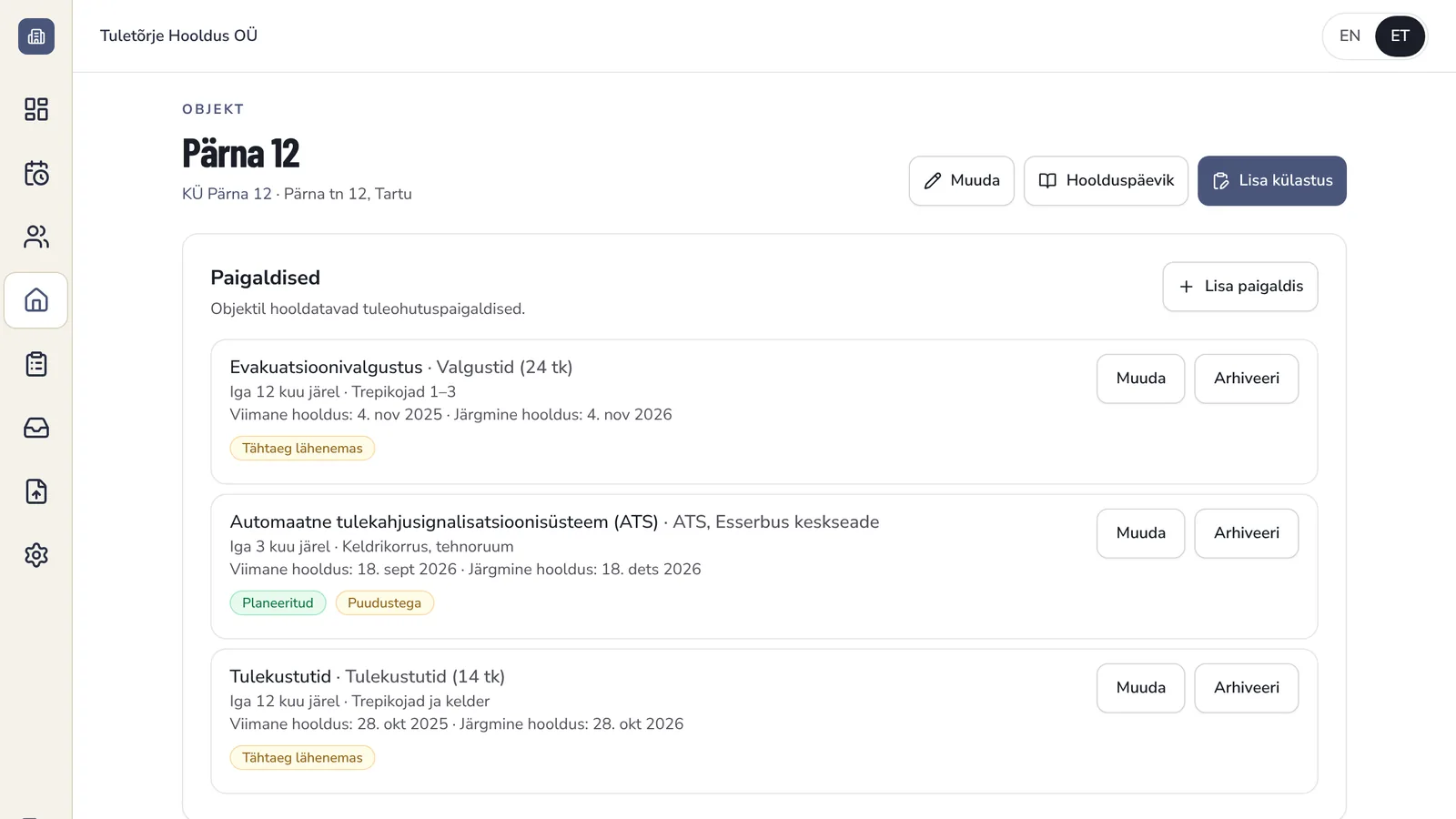Archive the ATS installation
Image resolution: width=1456 pixels, height=819 pixels.
point(1247,533)
